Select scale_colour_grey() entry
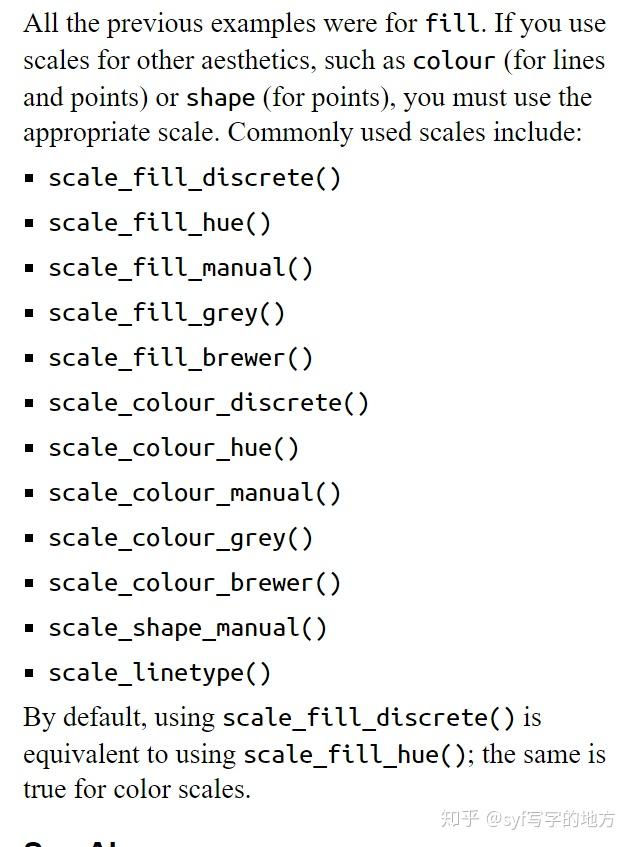The image size is (632, 847). pyautogui.click(x=180, y=538)
